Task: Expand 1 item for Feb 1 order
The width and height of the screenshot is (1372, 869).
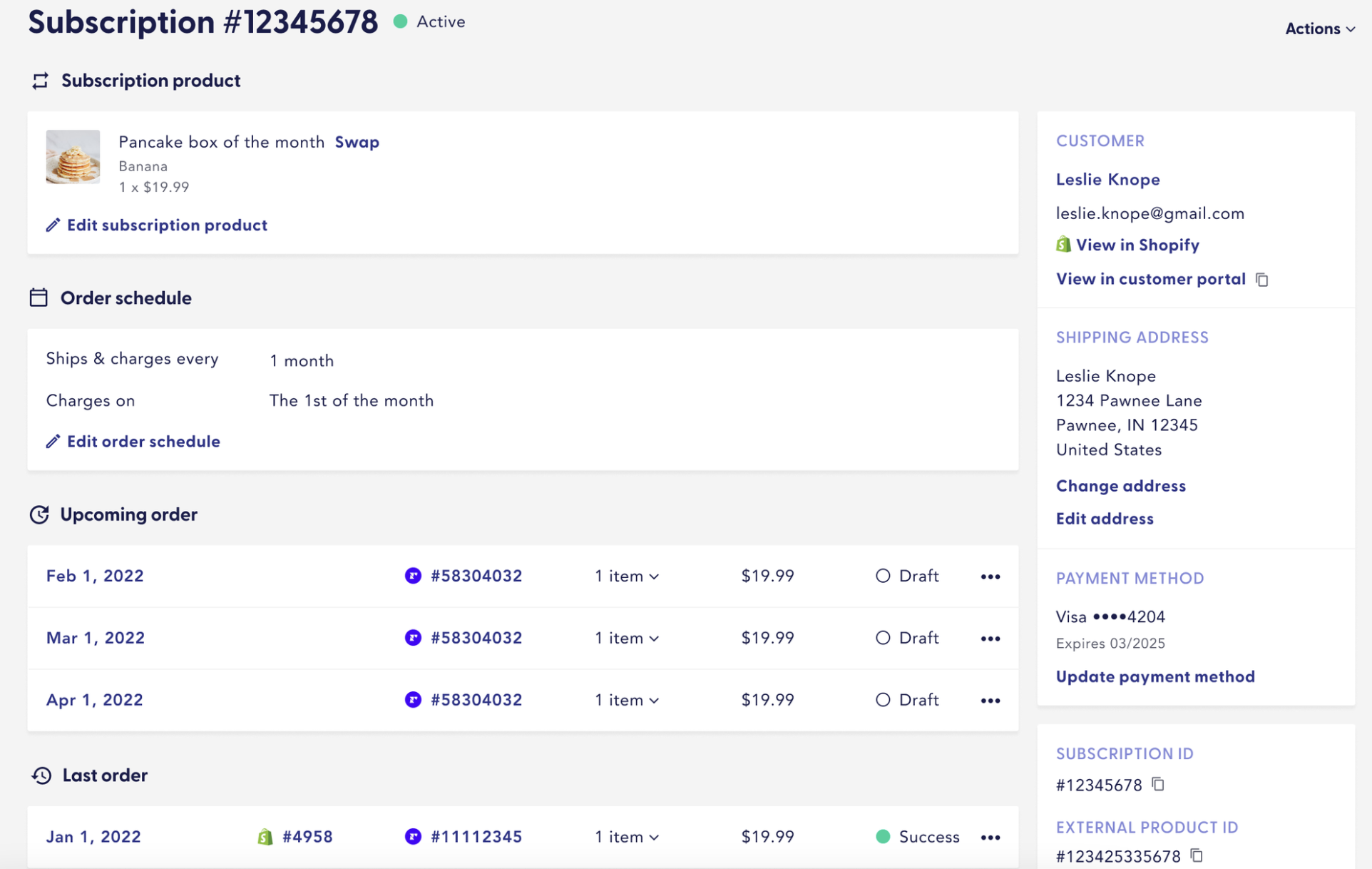Action: 627,576
